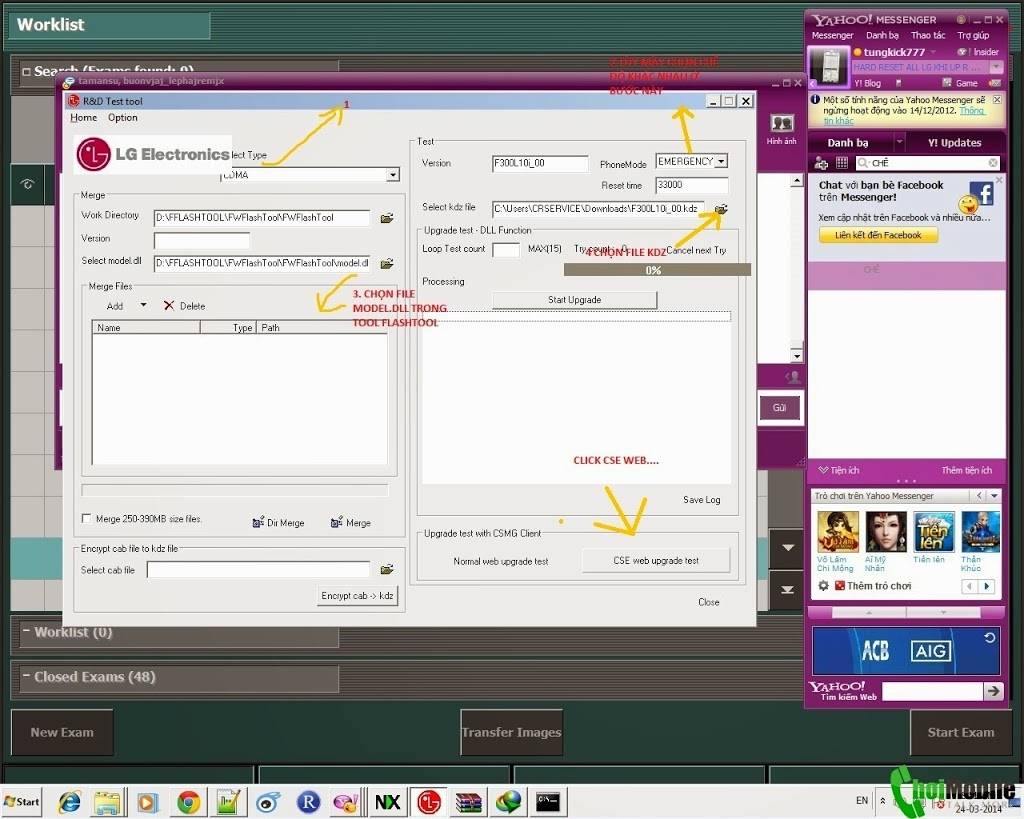This screenshot has height=819, width=1024.
Task: Switch to the Y! Updates tab
Action: point(955,142)
